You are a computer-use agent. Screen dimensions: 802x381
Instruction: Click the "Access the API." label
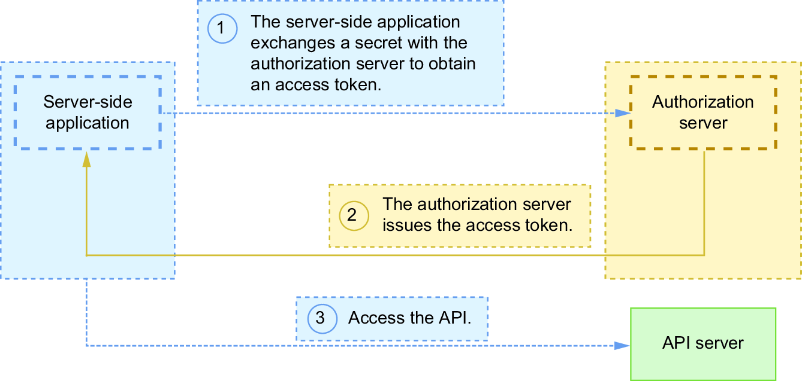point(410,318)
